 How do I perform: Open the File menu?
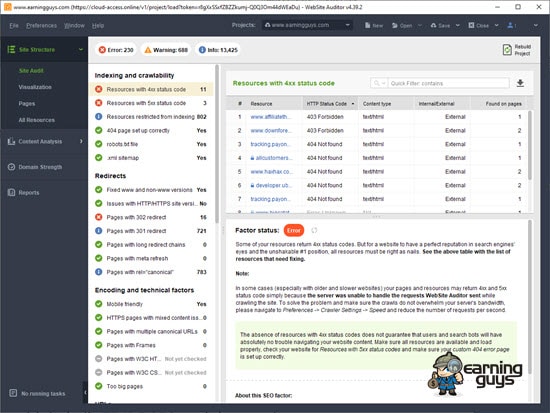pyautogui.click(x=14, y=26)
